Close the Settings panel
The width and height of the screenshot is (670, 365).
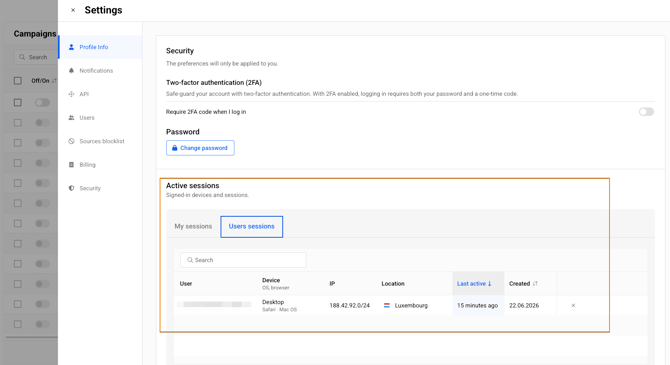tap(73, 10)
